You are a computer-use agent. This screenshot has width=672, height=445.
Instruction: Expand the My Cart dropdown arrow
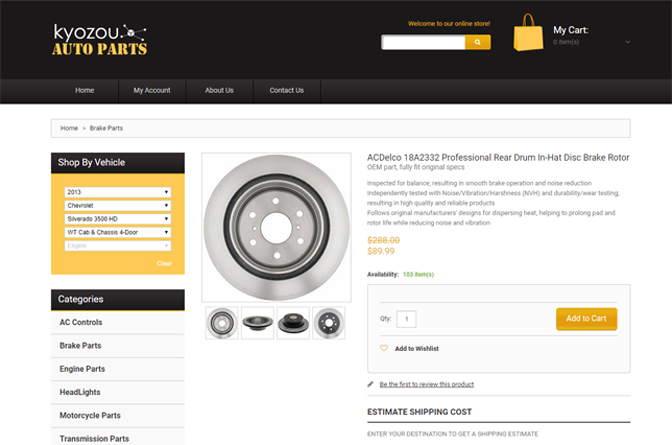627,42
